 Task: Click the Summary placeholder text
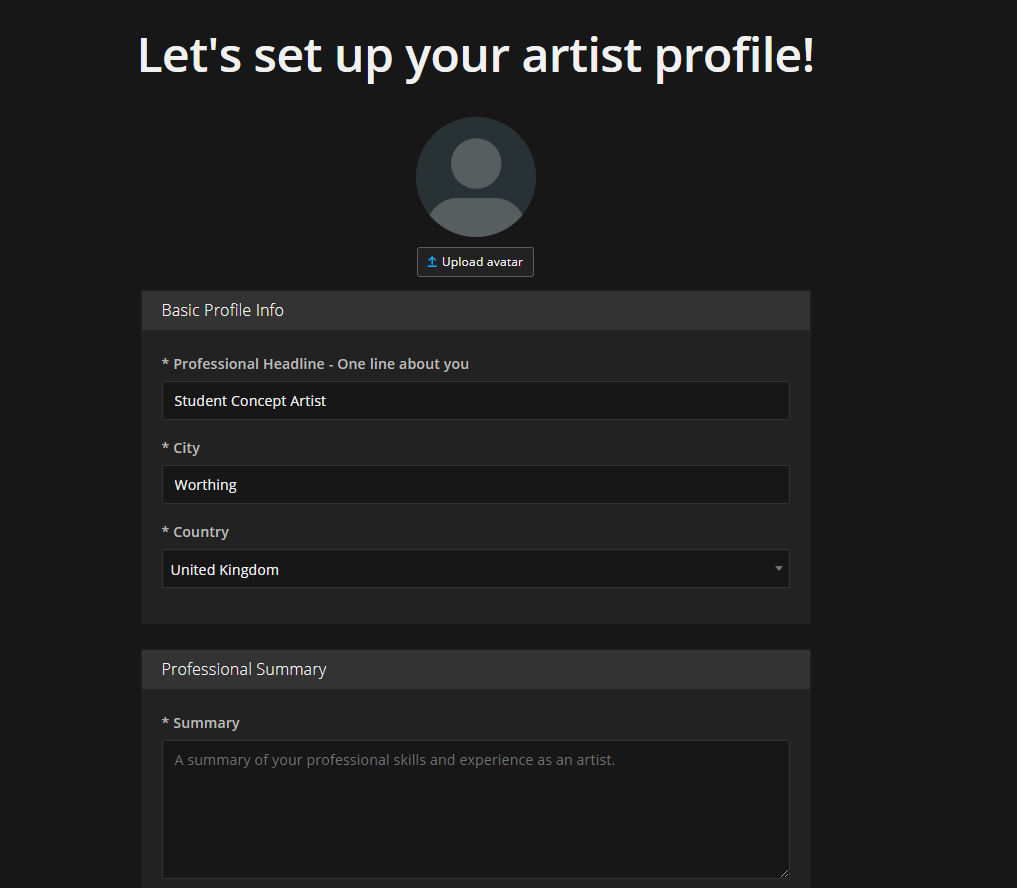(x=394, y=760)
